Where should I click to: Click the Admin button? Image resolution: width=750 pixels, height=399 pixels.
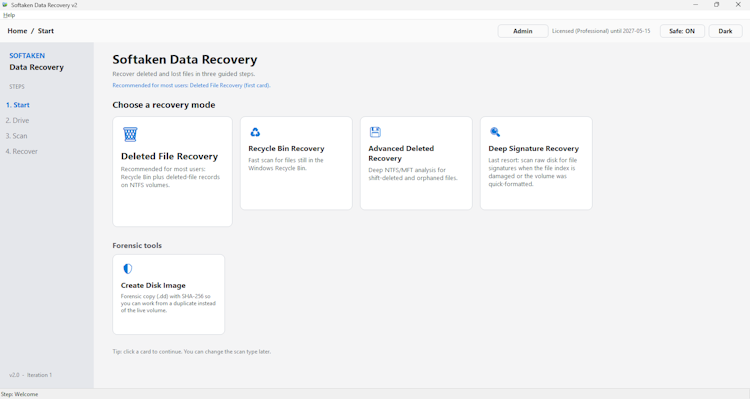coord(523,31)
